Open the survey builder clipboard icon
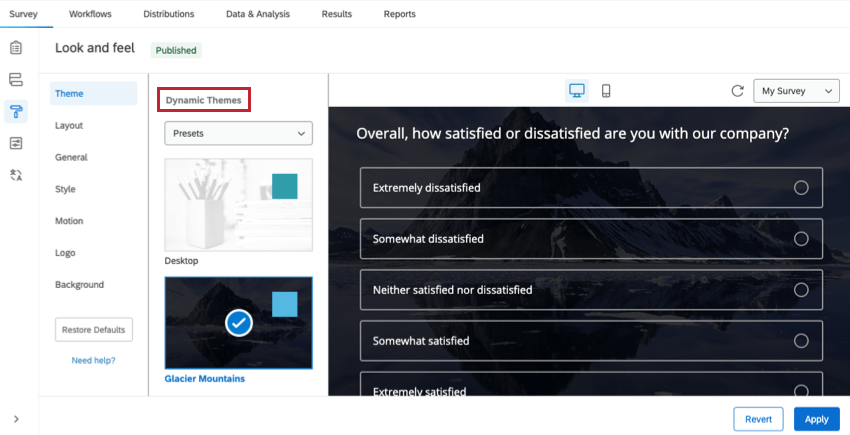 pyautogui.click(x=16, y=48)
